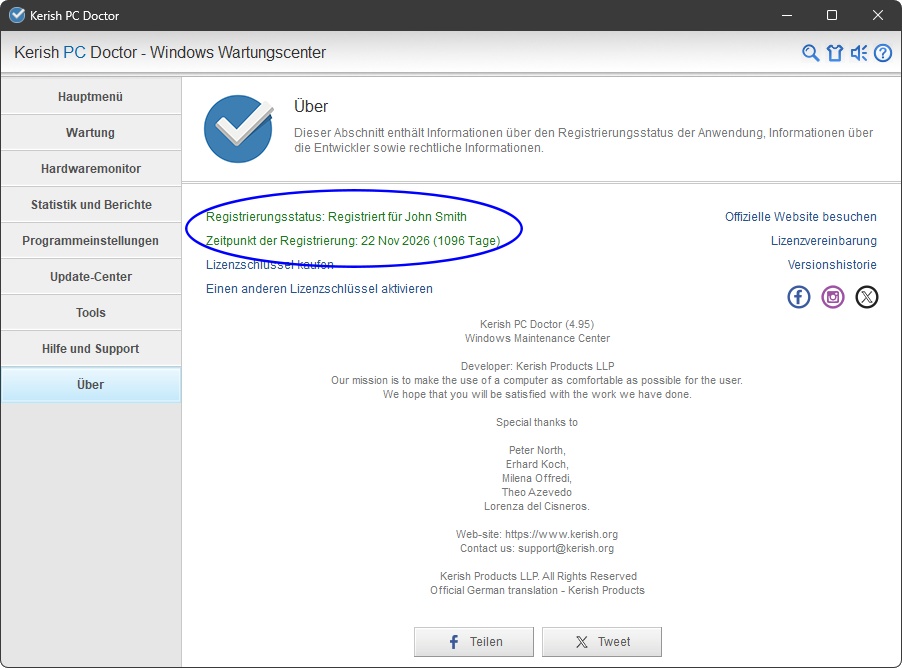
Task: Go to Hauptmenü in the sidebar
Action: click(91, 97)
